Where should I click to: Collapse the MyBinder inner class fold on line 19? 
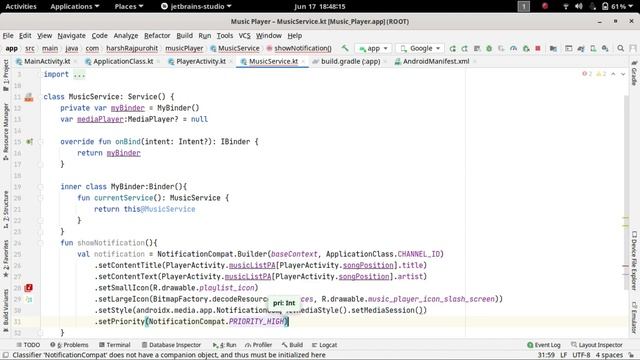[40, 187]
